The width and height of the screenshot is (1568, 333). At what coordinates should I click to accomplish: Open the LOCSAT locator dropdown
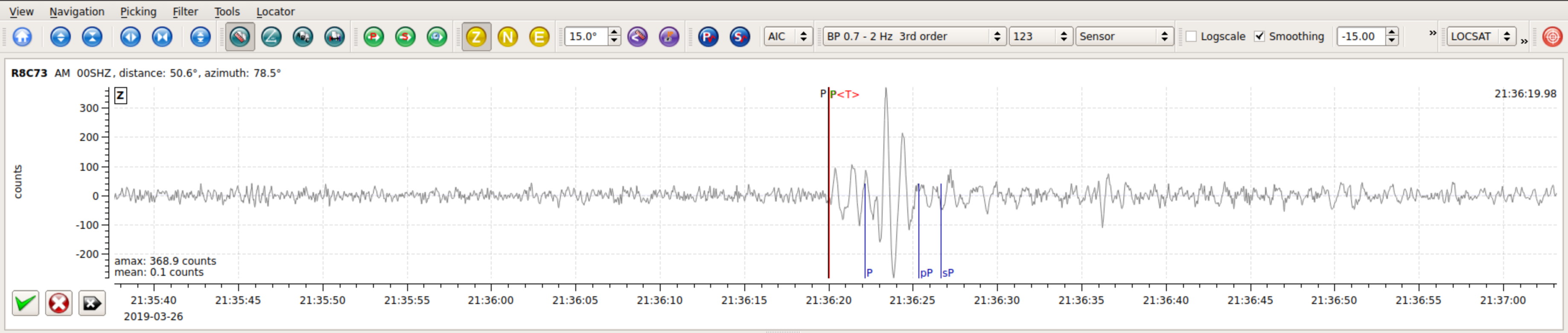[1481, 37]
